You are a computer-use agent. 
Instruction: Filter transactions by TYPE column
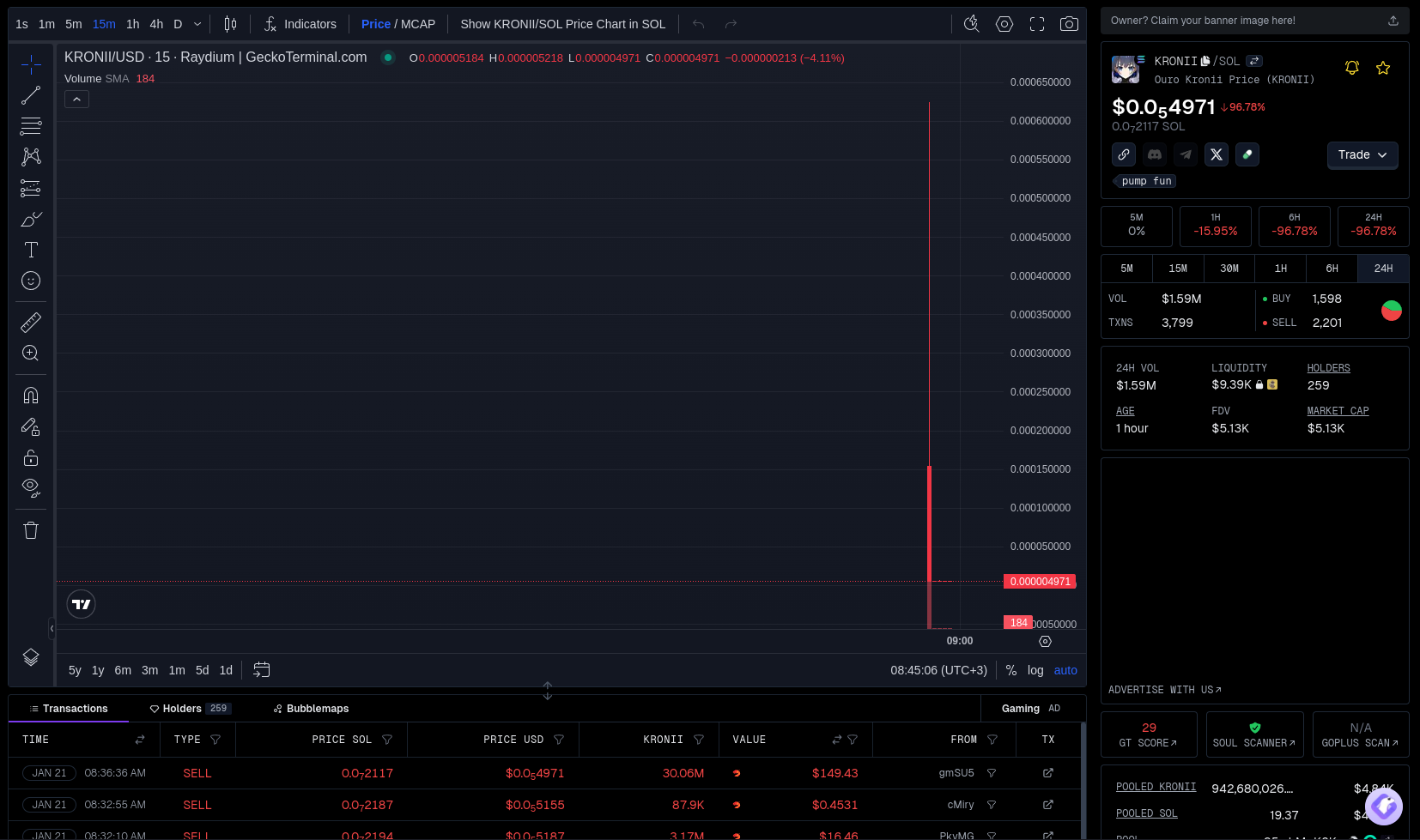tap(215, 740)
